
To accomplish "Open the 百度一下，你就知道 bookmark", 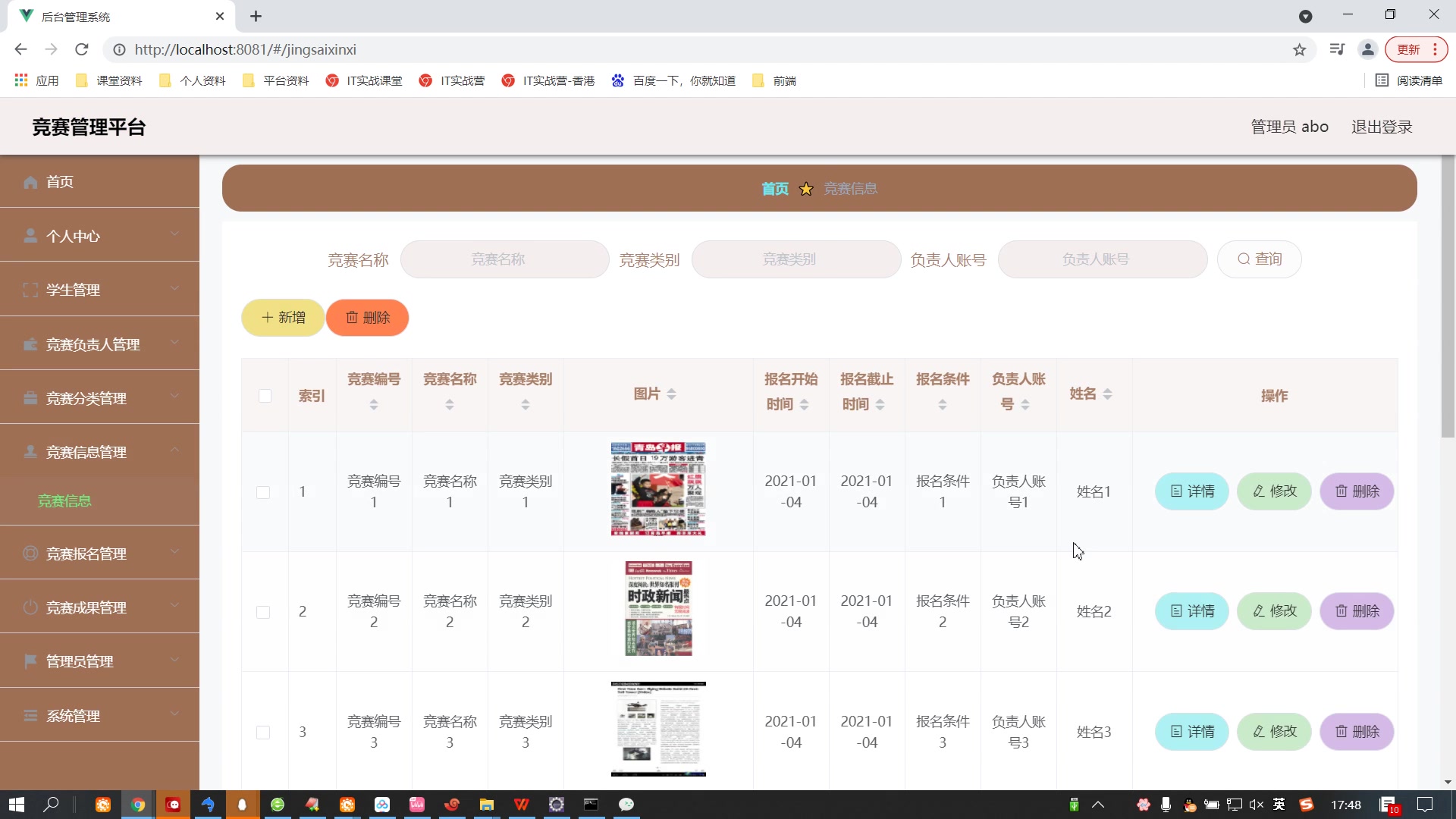I will click(x=673, y=80).
